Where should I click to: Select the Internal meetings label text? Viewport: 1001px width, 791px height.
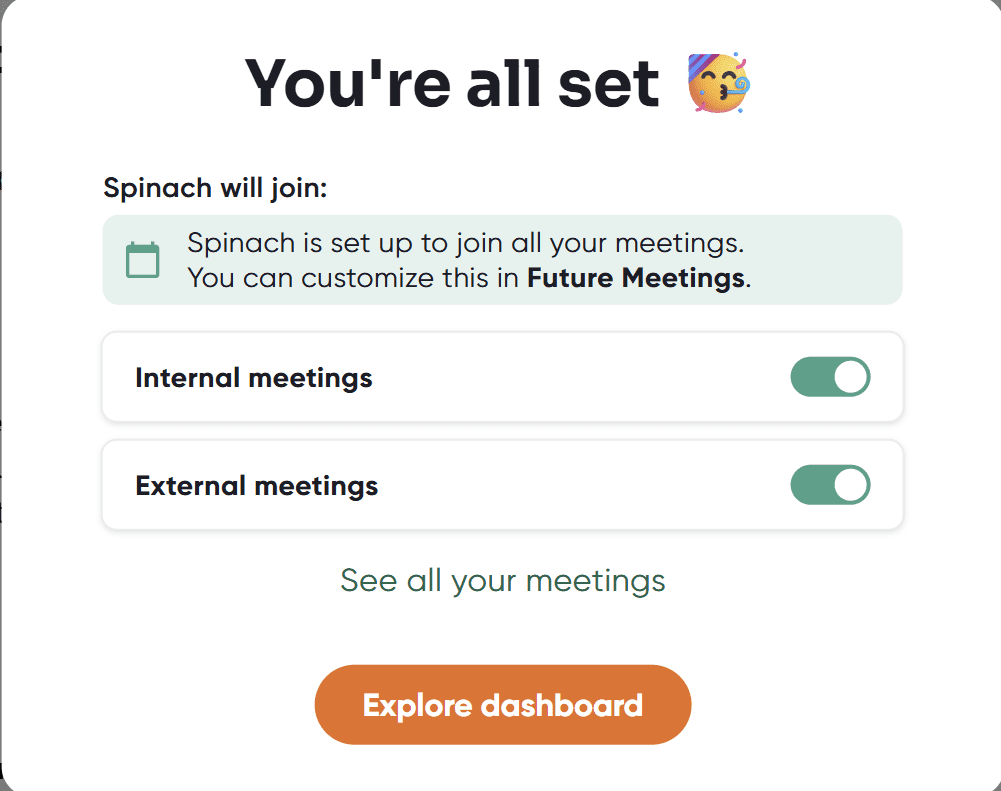(253, 378)
